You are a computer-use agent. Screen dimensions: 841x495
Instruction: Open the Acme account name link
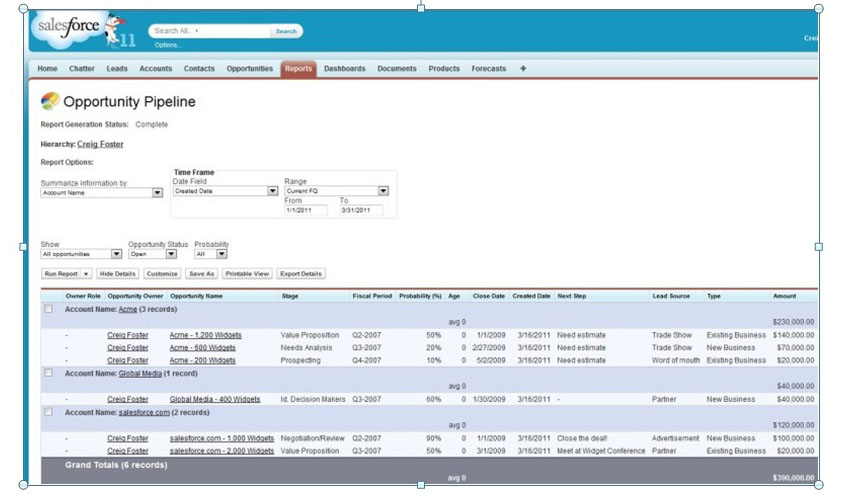pyautogui.click(x=128, y=309)
